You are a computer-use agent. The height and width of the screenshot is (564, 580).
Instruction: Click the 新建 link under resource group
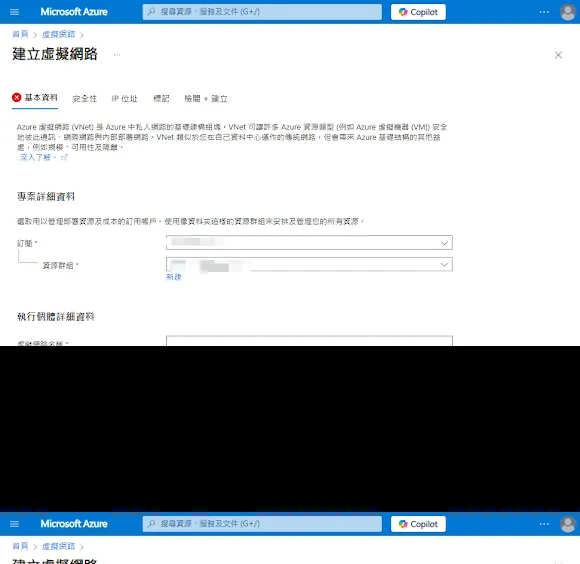point(173,277)
